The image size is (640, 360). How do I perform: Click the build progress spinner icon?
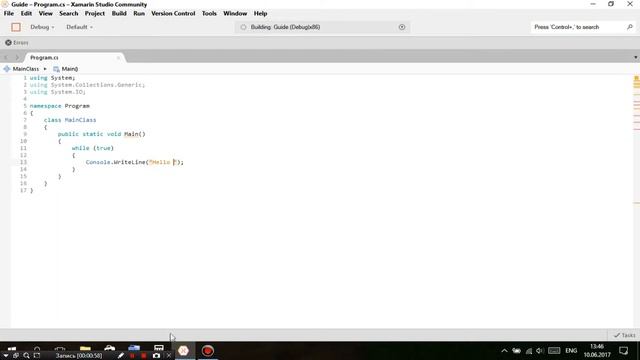tap(243, 27)
